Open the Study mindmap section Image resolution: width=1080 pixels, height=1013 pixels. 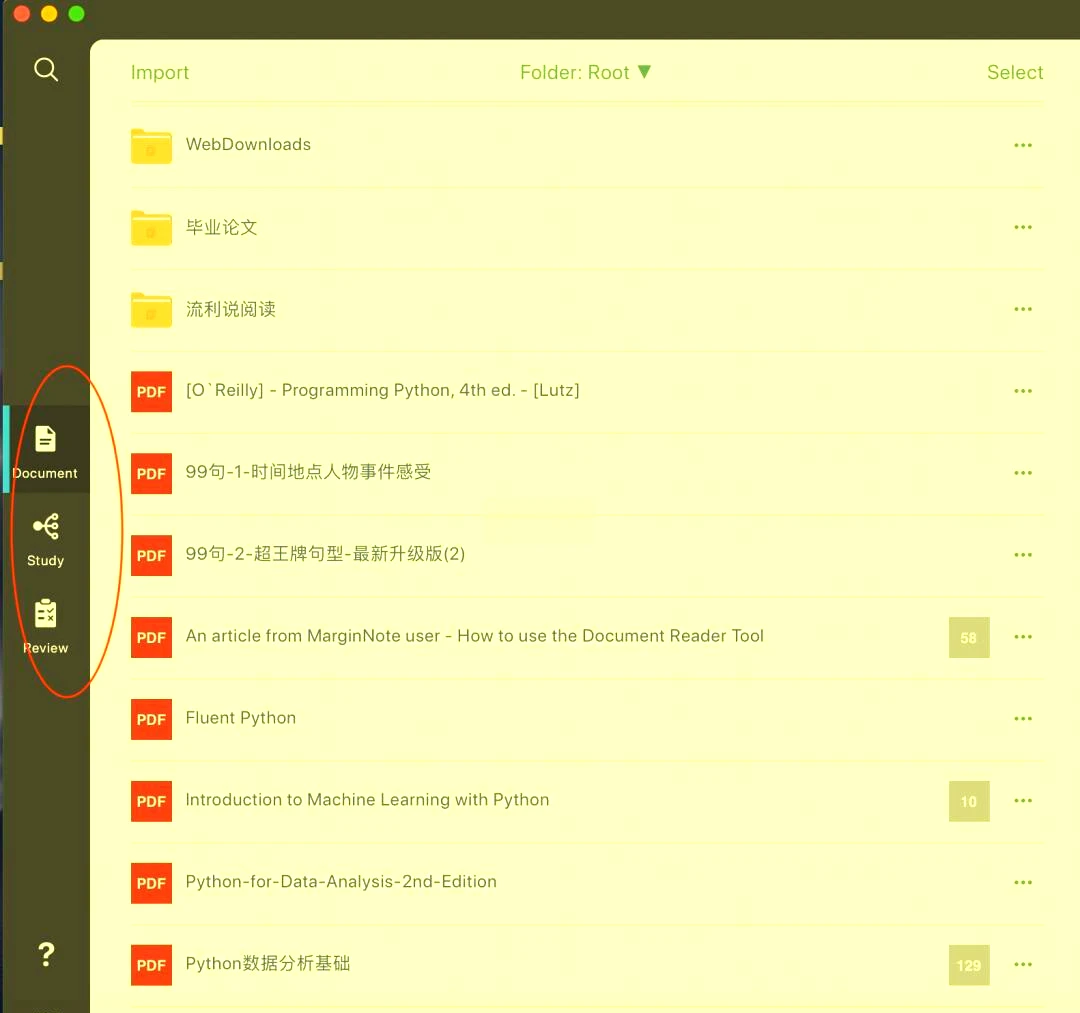tap(46, 538)
